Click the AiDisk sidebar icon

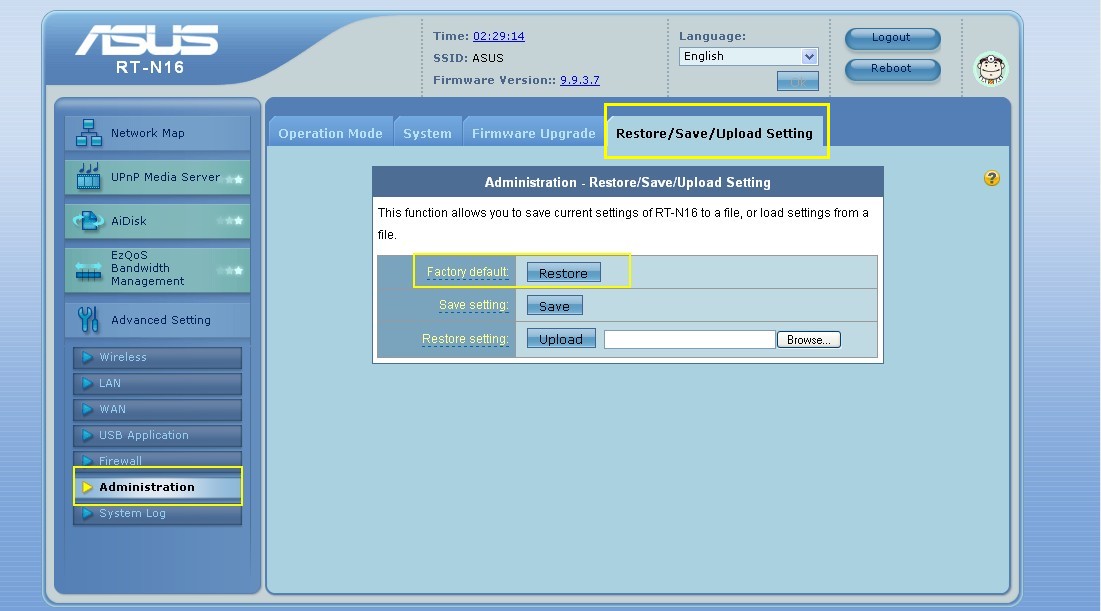(x=89, y=221)
